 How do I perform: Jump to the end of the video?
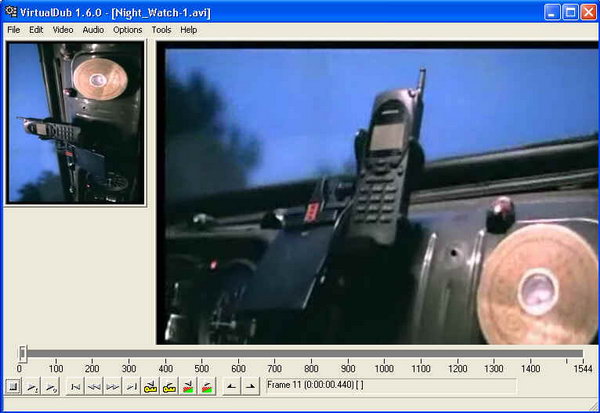point(132,387)
